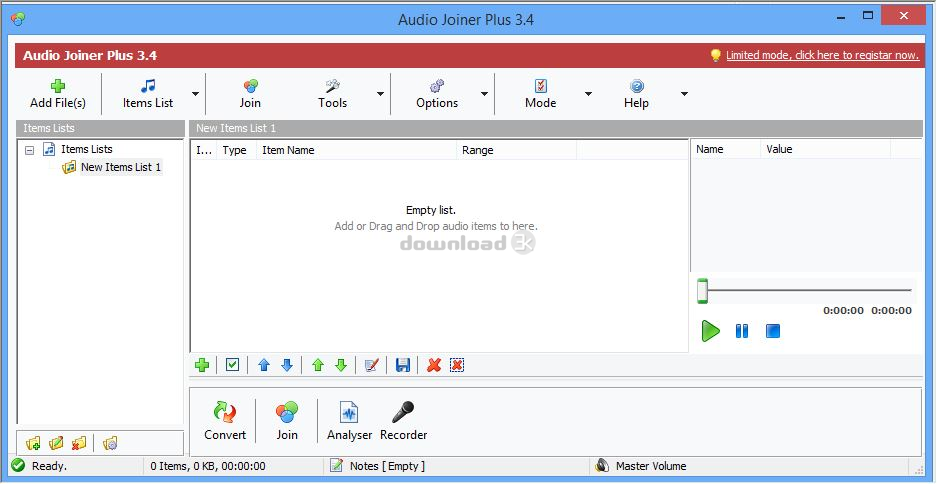The image size is (937, 484).
Task: Click the green plus add-item icon below the list
Action: 202,365
